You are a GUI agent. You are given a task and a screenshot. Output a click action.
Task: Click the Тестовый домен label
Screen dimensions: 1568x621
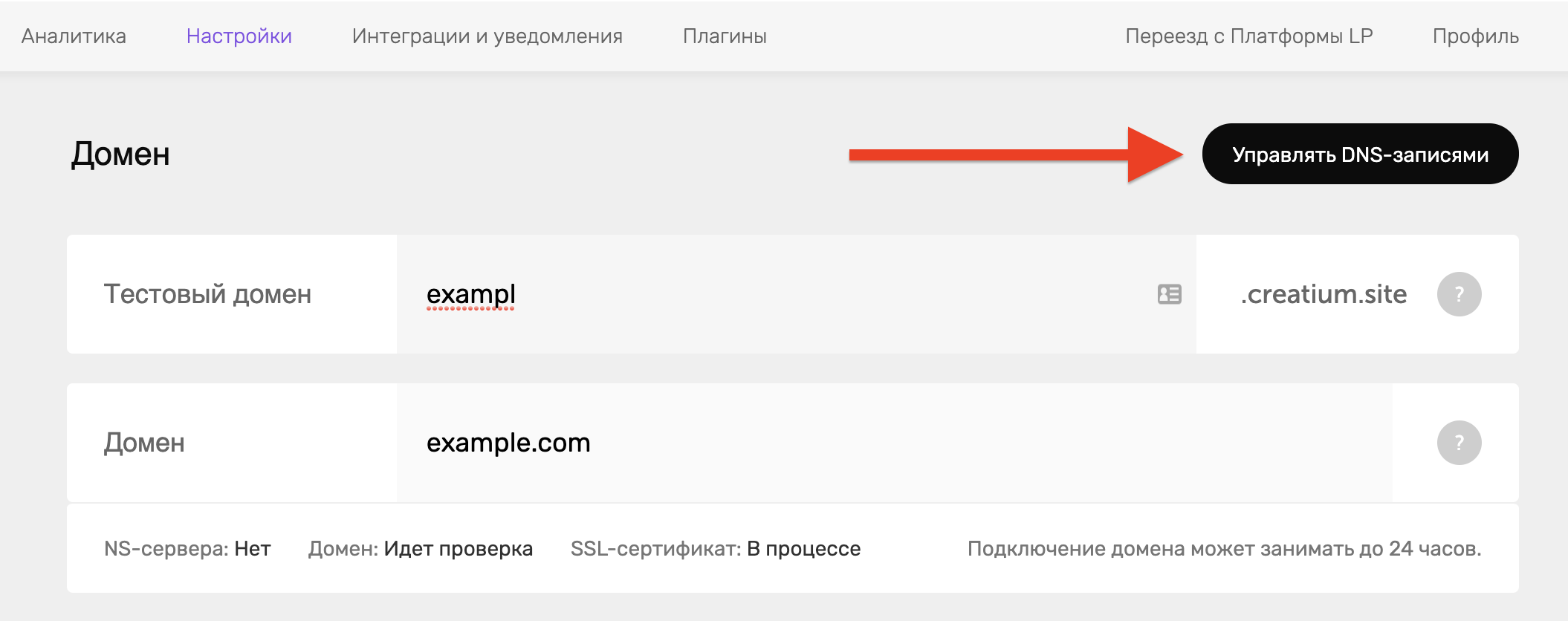[x=207, y=294]
